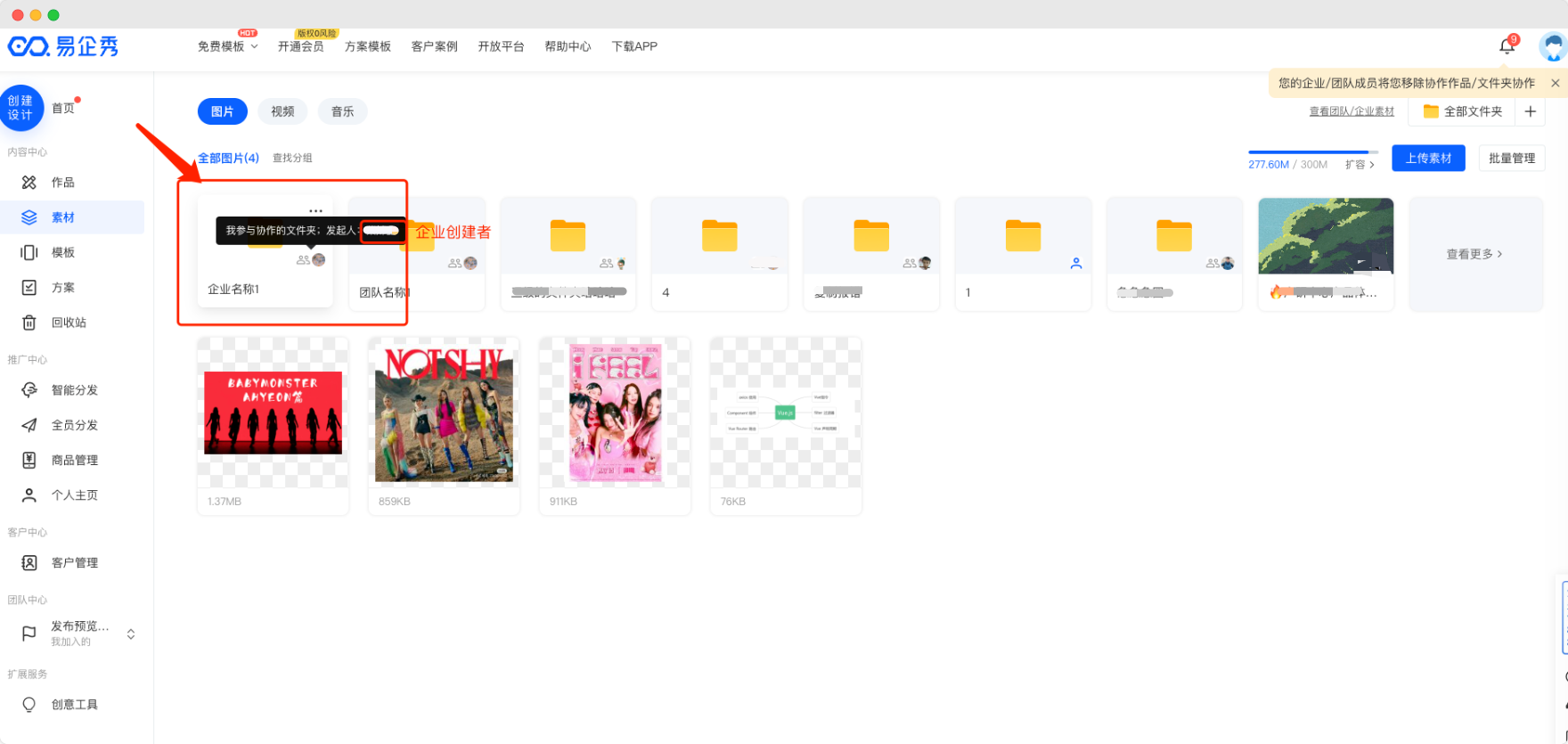Select 素材 in the sidebar
Image resolution: width=1568 pixels, height=744 pixels.
click(72, 217)
